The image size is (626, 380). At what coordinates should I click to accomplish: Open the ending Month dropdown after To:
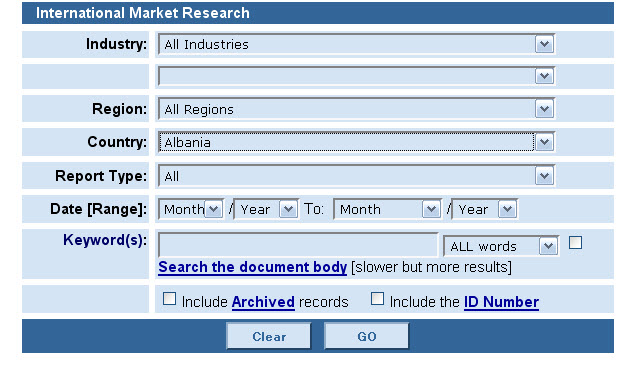tap(388, 209)
